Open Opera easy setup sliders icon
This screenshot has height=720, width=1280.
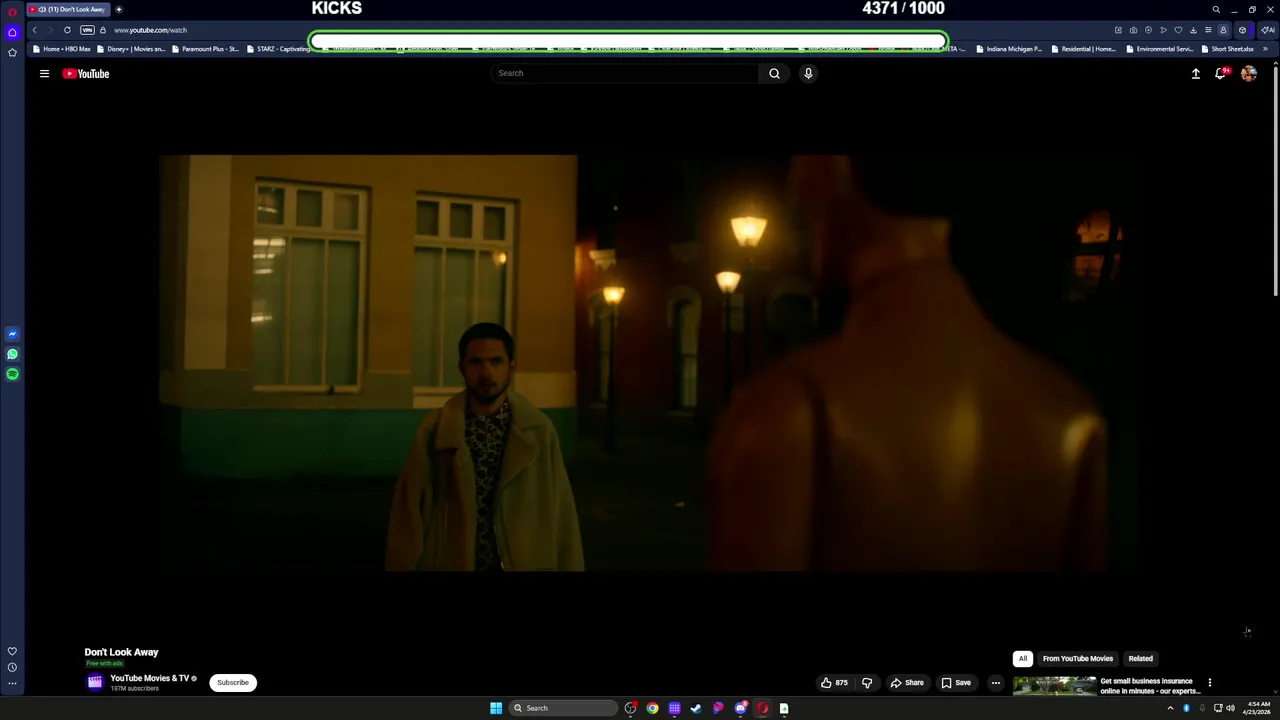(x=1208, y=30)
